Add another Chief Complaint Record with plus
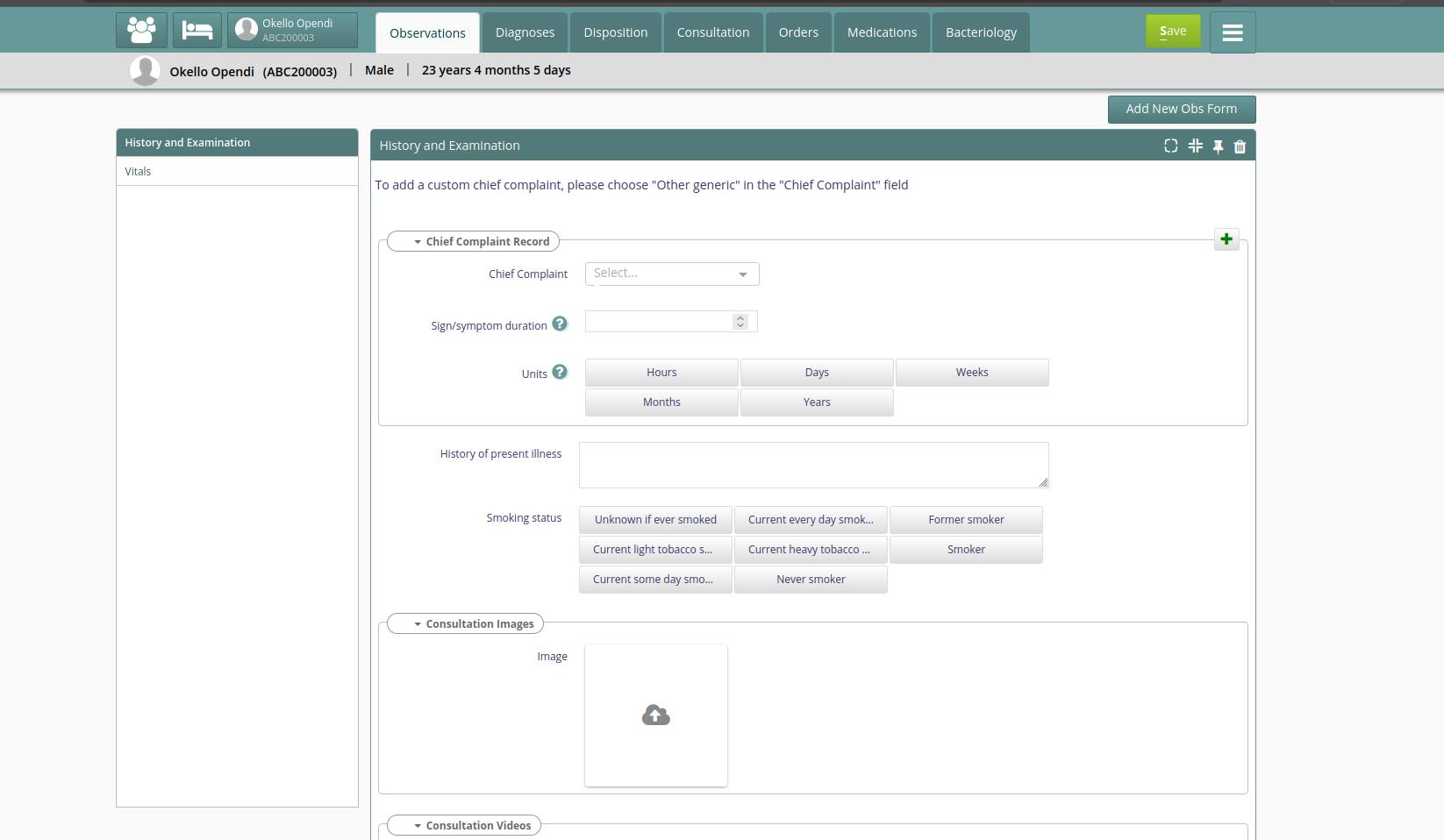 [1226, 238]
